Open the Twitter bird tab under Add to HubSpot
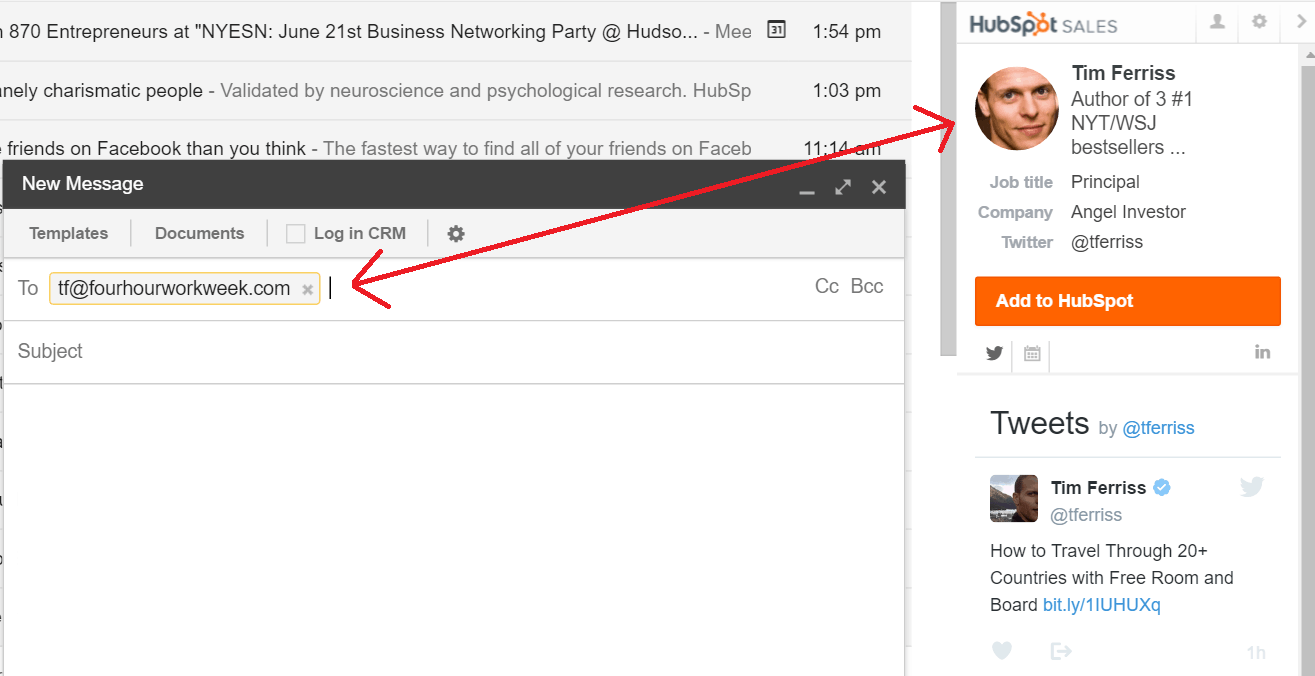Screen dimensions: 1315x676 pos(994,353)
